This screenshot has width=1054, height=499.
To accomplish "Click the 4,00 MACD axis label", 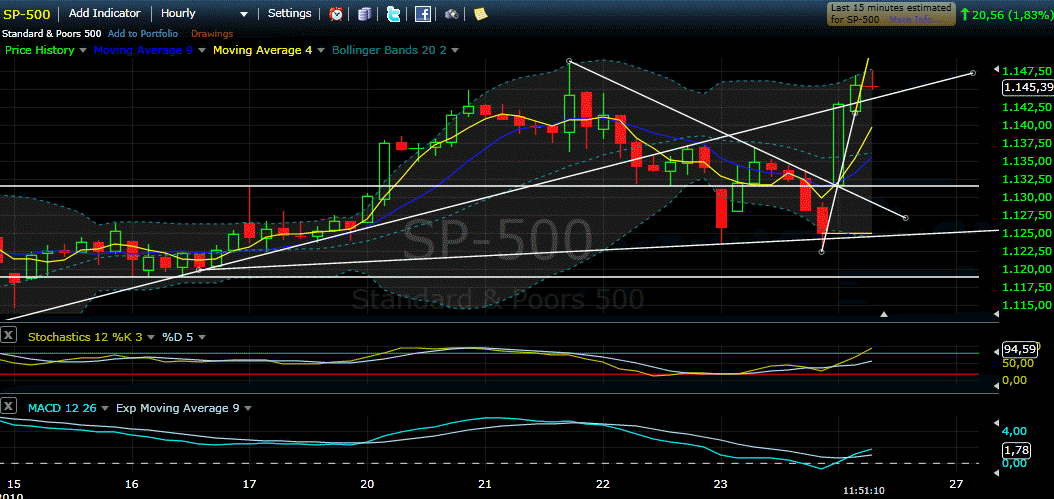I will coord(1015,431).
